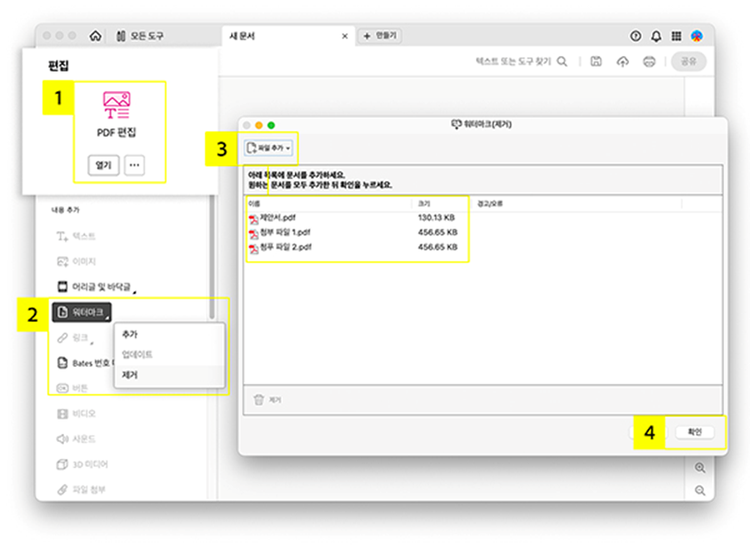Image resolution: width=750 pixels, height=548 pixels.
Task: Click the left panel scrollbar
Action: (x=211, y=258)
